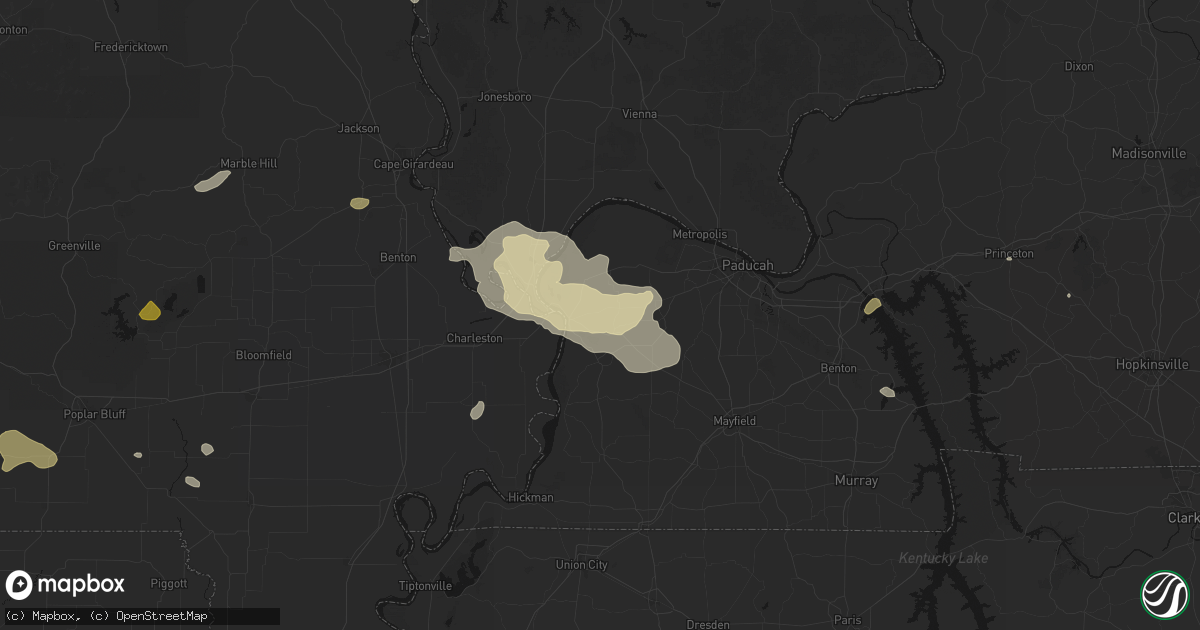This screenshot has width=1200, height=630.
Task: Click the Dresden town label
Action: tap(708, 624)
